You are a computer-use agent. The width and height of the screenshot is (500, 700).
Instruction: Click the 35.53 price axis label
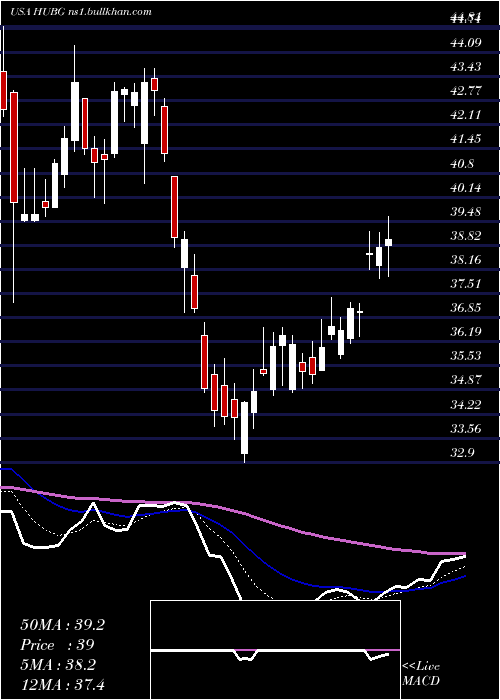(x=466, y=356)
